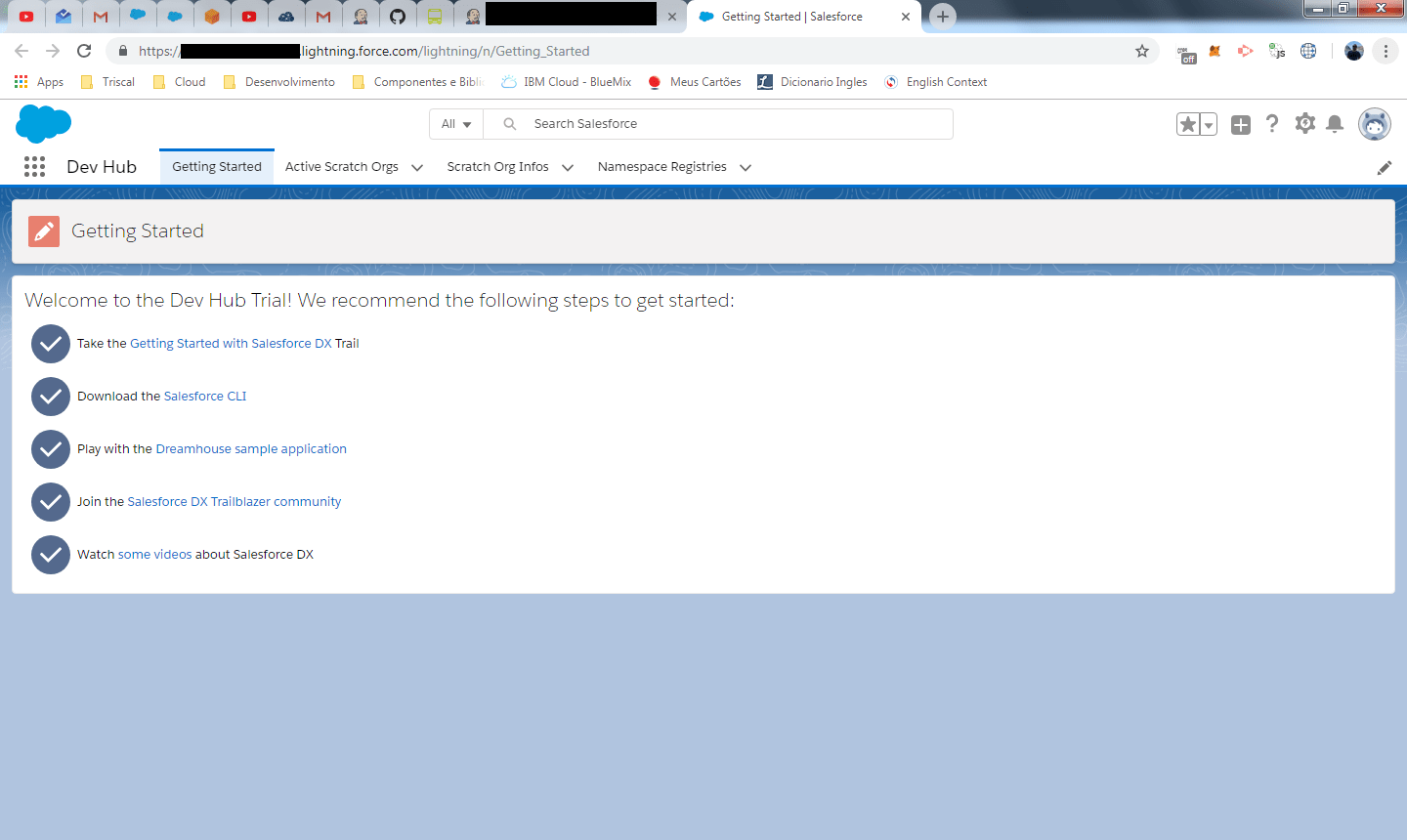Click the blue globe extension icon
This screenshot has height=840, width=1407.
point(1308,51)
